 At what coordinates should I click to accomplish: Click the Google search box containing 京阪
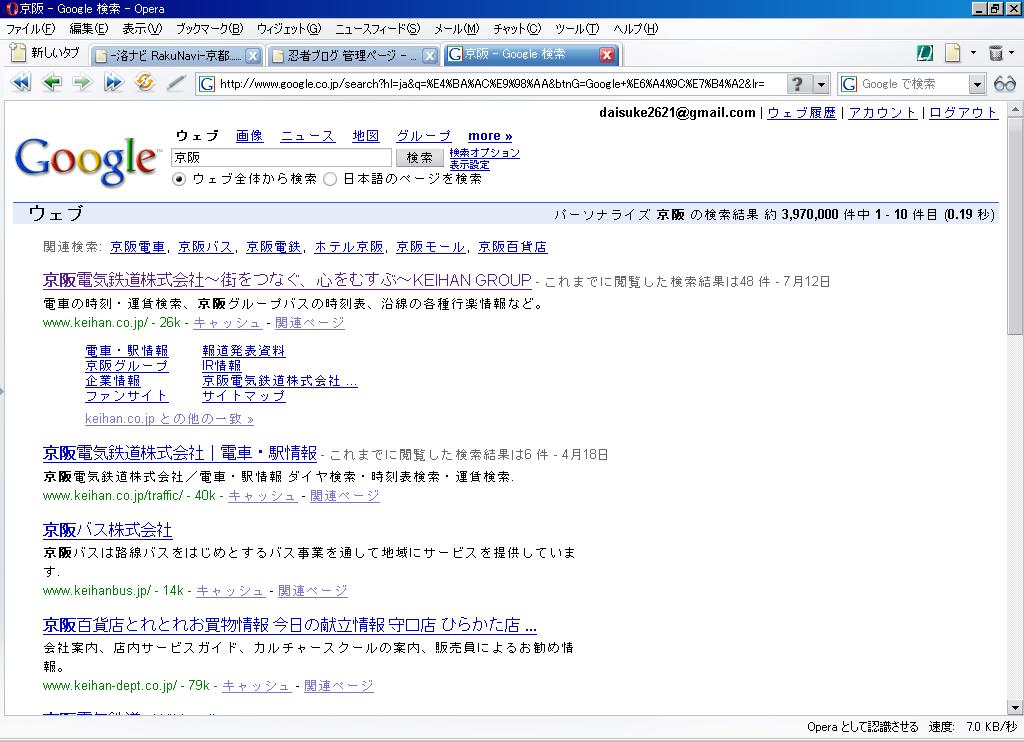pyautogui.click(x=281, y=157)
